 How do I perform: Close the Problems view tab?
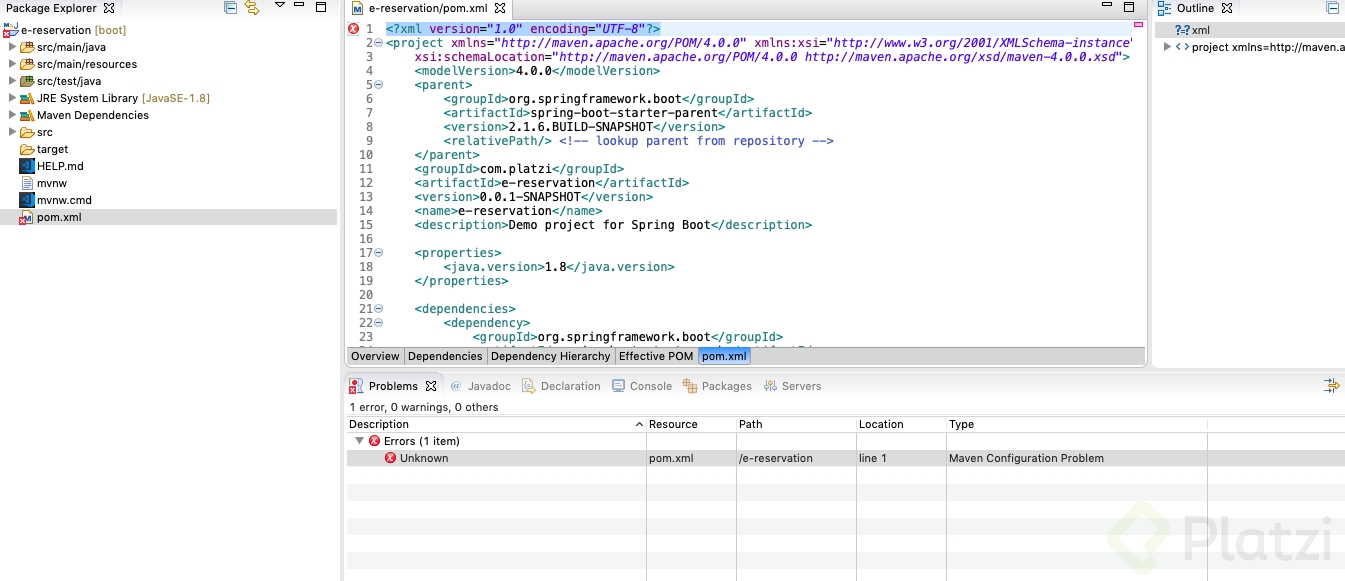click(431, 386)
